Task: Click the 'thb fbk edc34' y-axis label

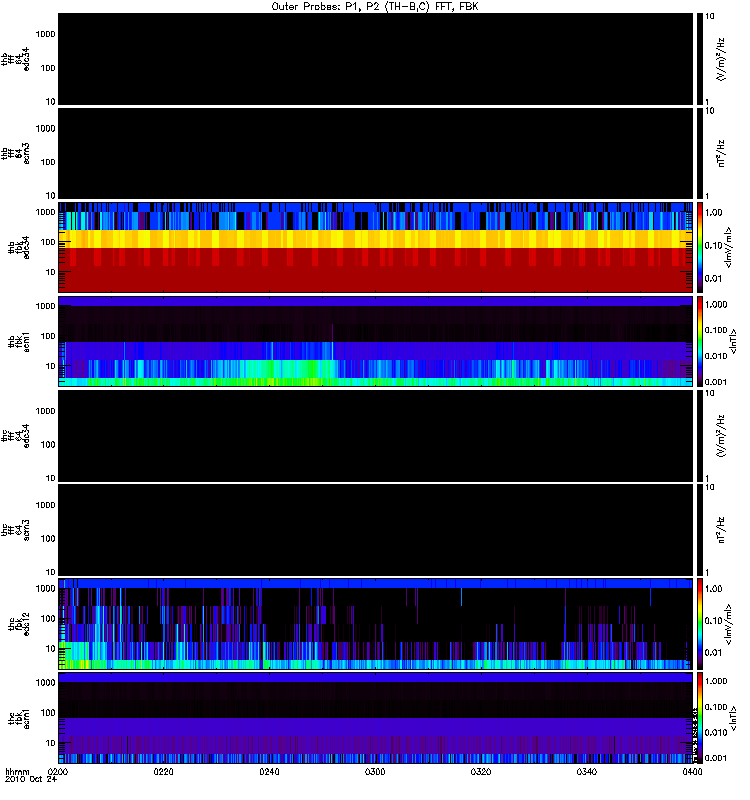Action: point(19,247)
